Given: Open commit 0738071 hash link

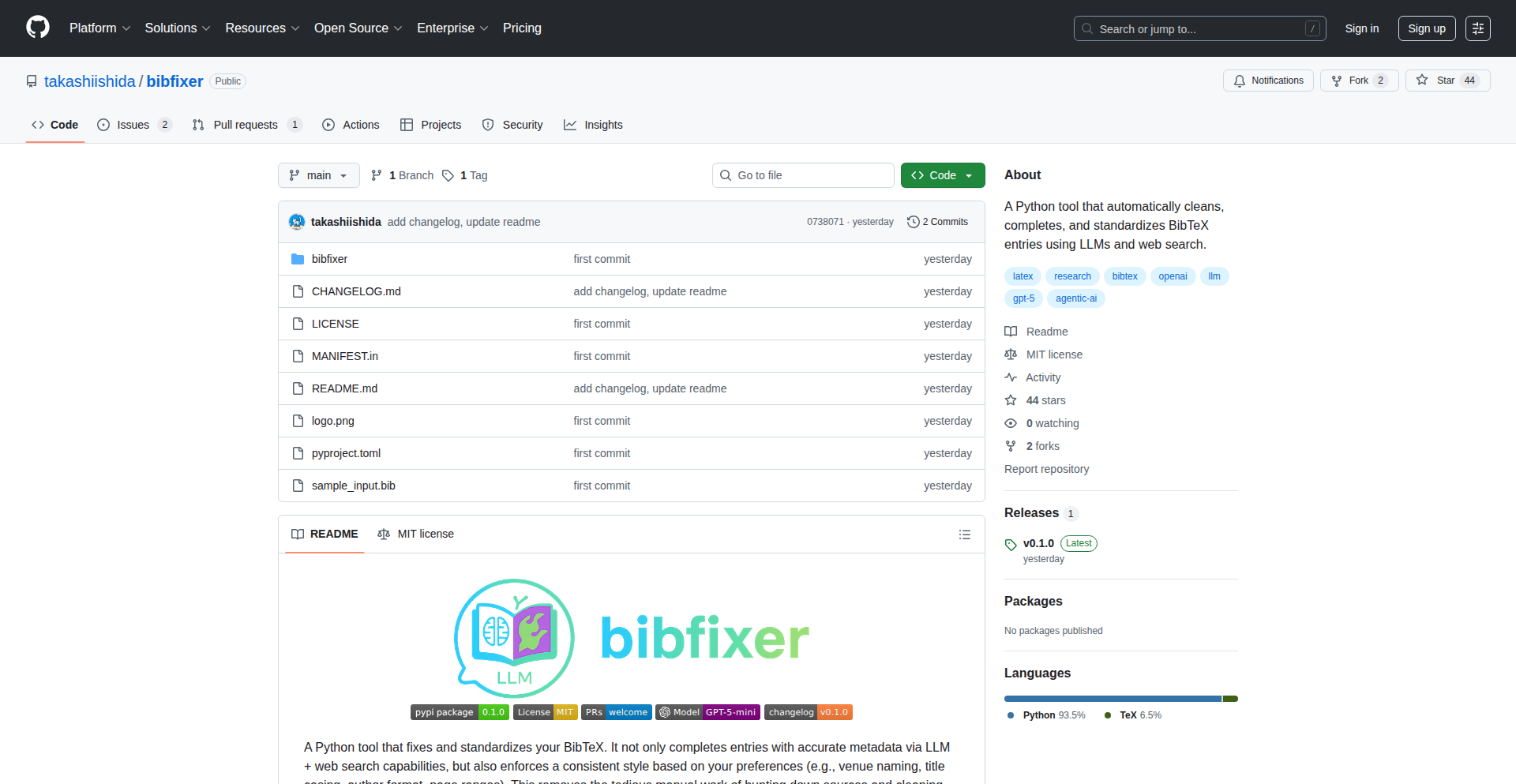Looking at the screenshot, I should [x=825, y=222].
